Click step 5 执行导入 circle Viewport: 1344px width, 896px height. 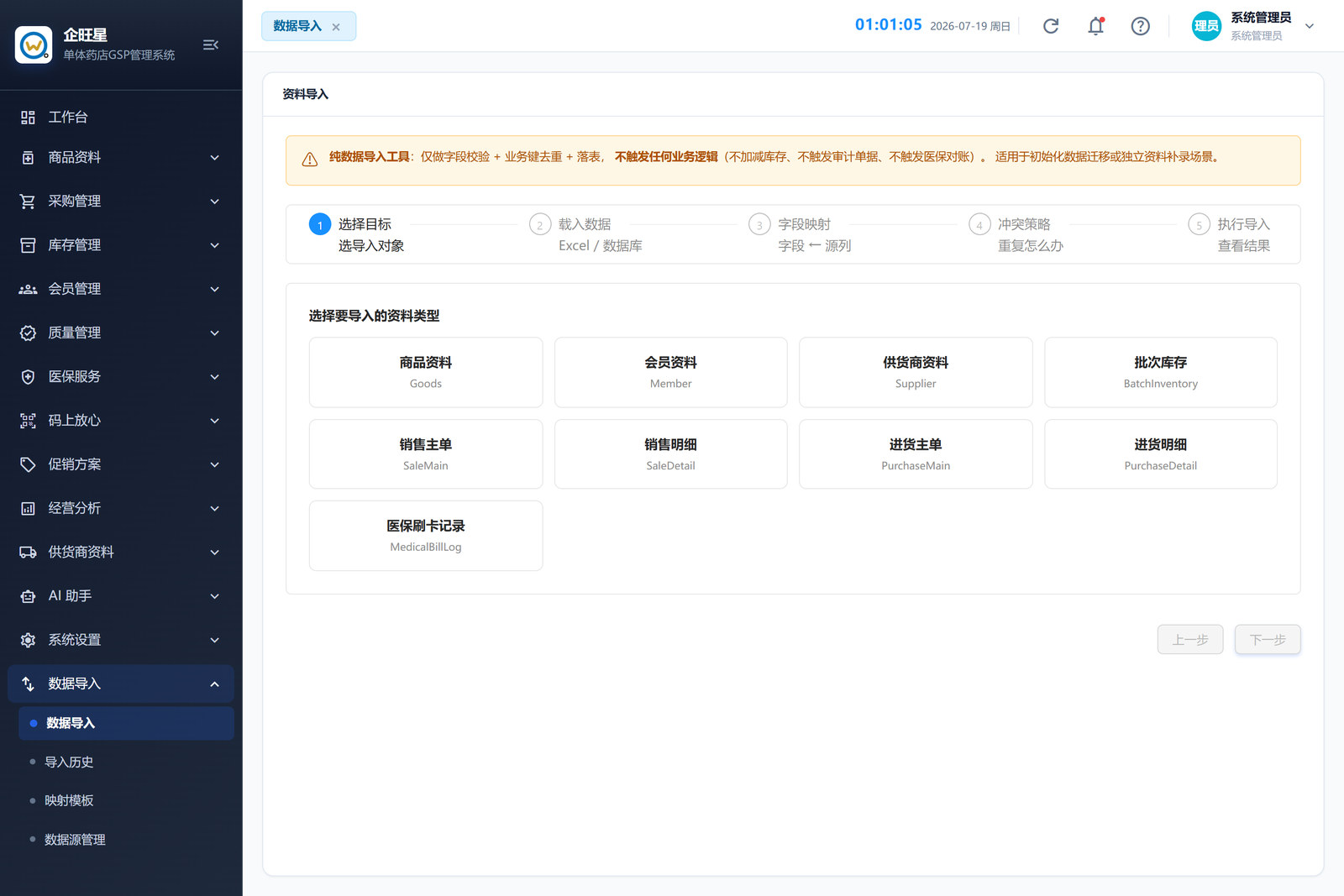pyautogui.click(x=1200, y=224)
